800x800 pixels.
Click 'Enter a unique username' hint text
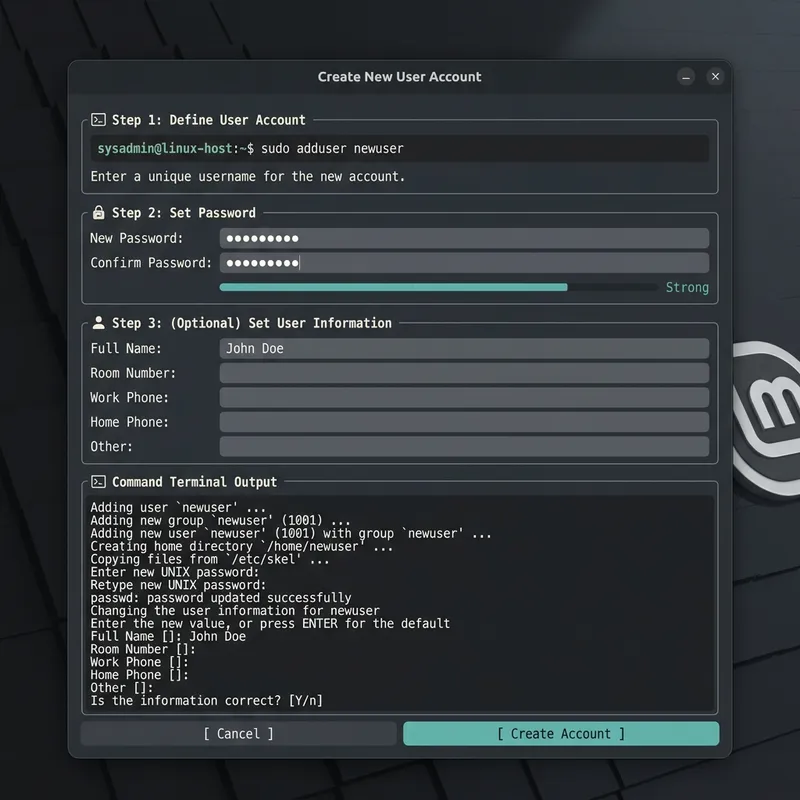tap(247, 177)
